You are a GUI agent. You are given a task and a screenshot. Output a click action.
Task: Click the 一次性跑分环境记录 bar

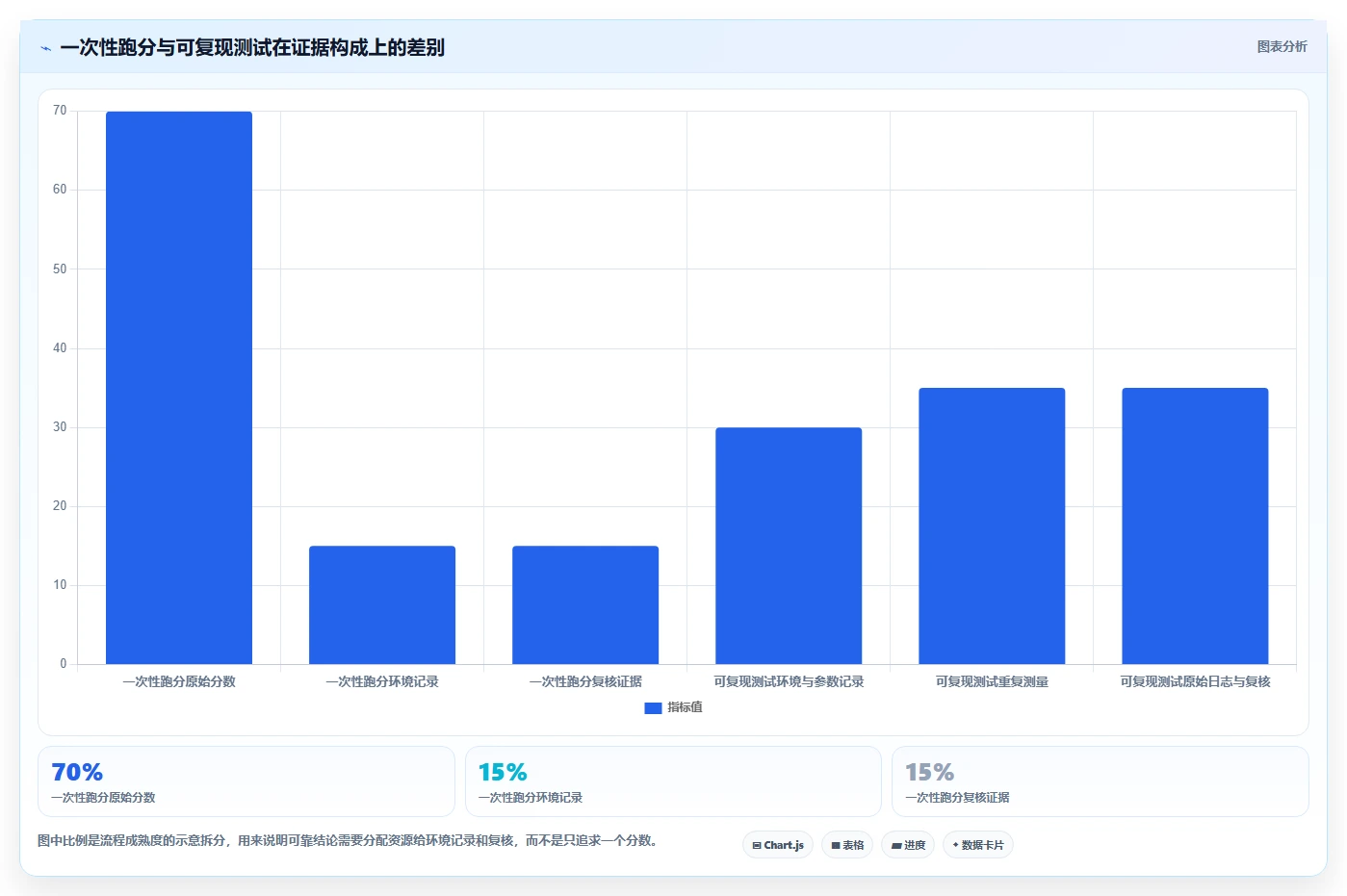pyautogui.click(x=382, y=604)
